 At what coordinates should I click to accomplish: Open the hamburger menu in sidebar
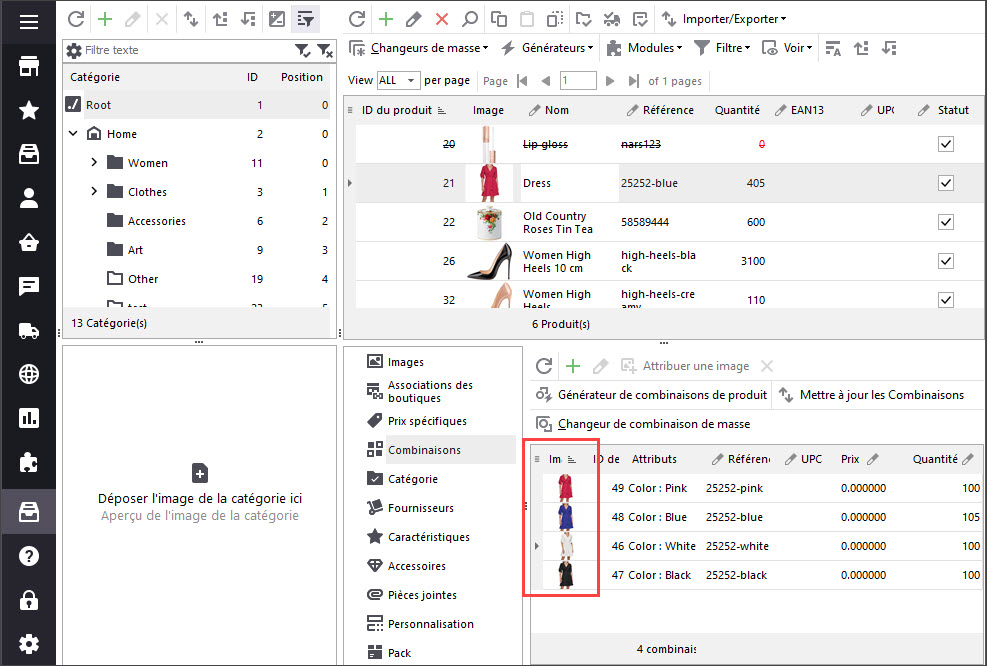(x=28, y=23)
